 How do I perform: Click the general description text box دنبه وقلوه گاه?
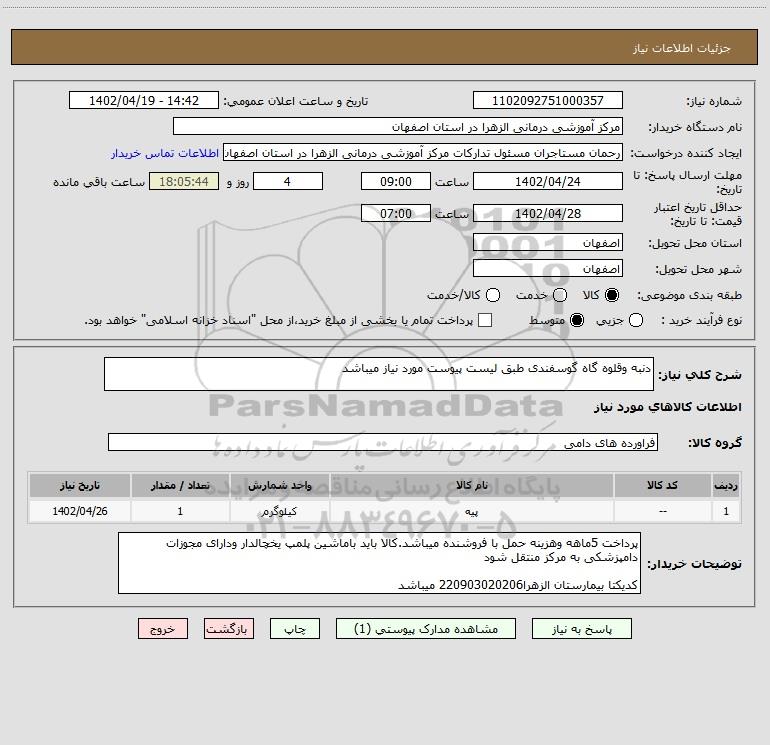(x=379, y=374)
